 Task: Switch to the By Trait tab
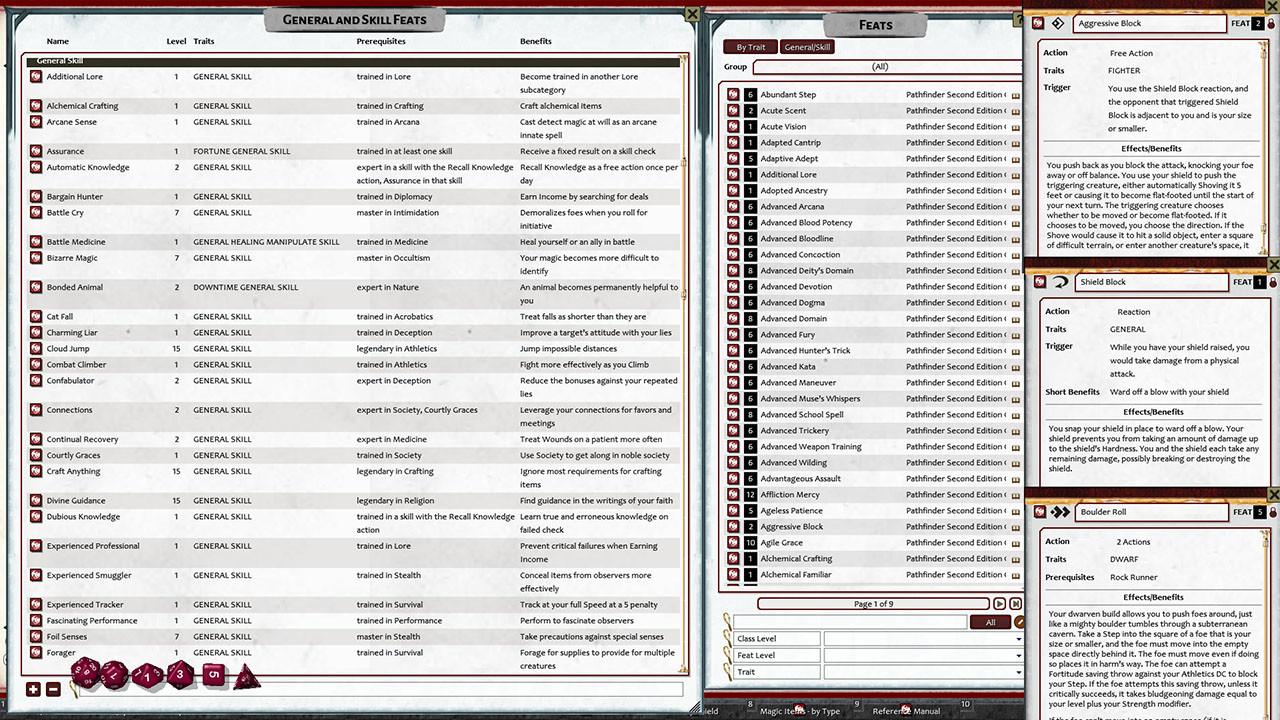pyautogui.click(x=750, y=46)
